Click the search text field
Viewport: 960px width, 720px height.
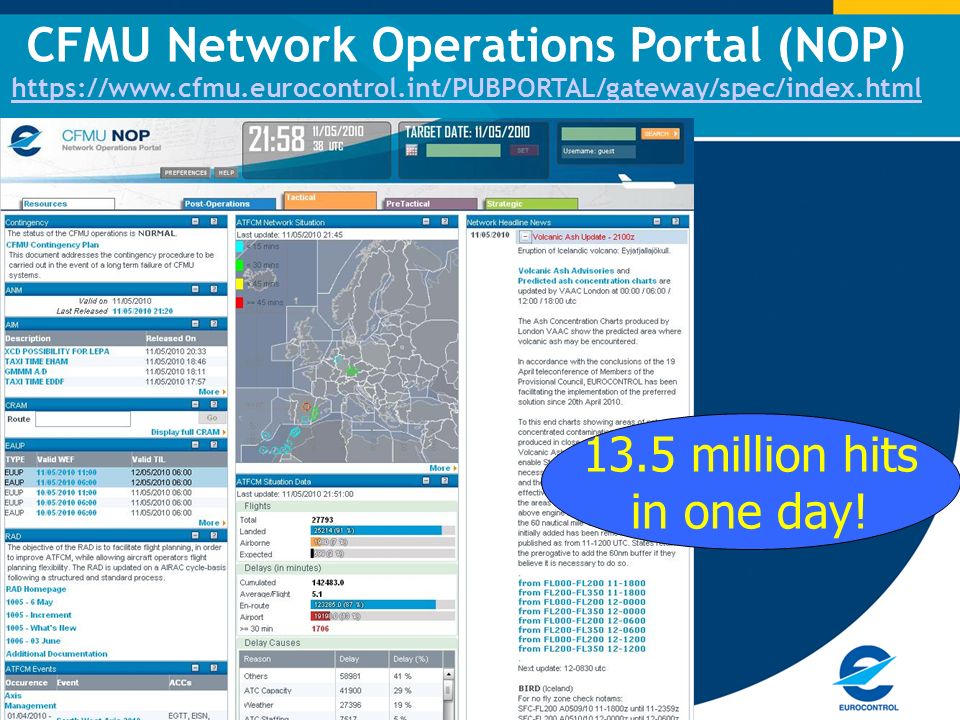pyautogui.click(x=598, y=133)
